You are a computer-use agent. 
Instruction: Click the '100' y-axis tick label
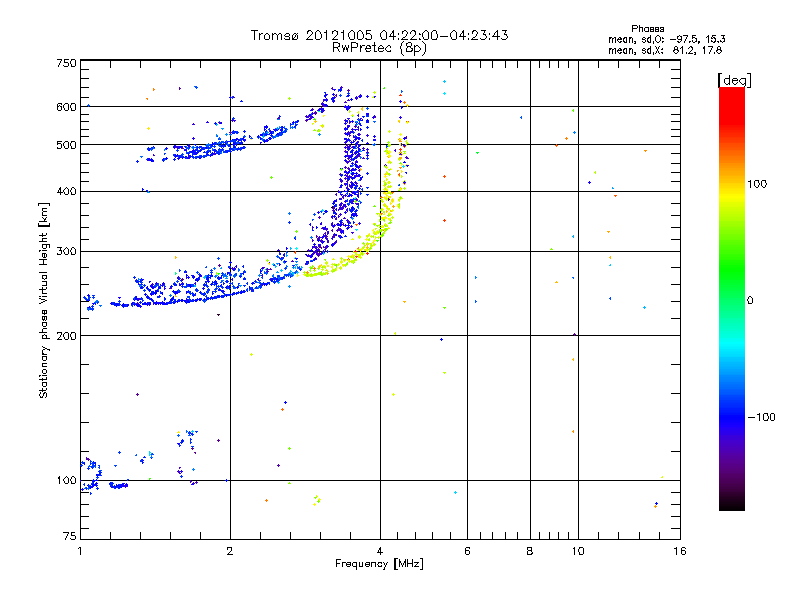[66, 480]
